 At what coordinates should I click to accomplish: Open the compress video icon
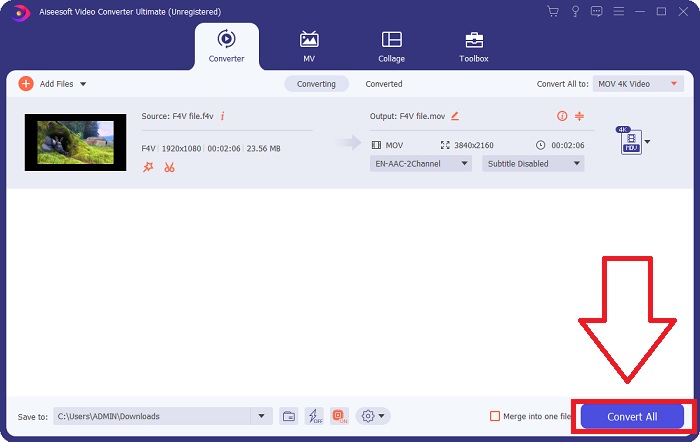point(579,116)
